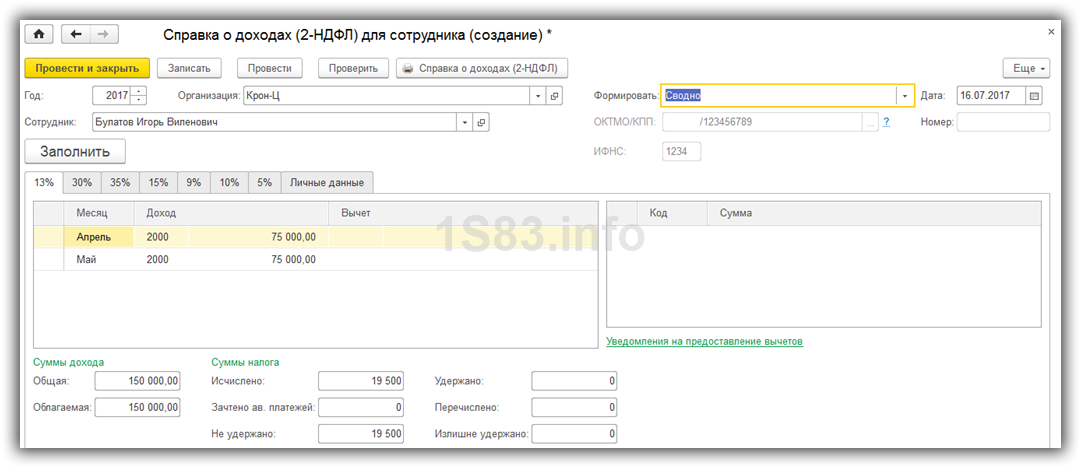Expand the Организация dropdown list
The width and height of the screenshot is (1081, 468).
coord(539,96)
